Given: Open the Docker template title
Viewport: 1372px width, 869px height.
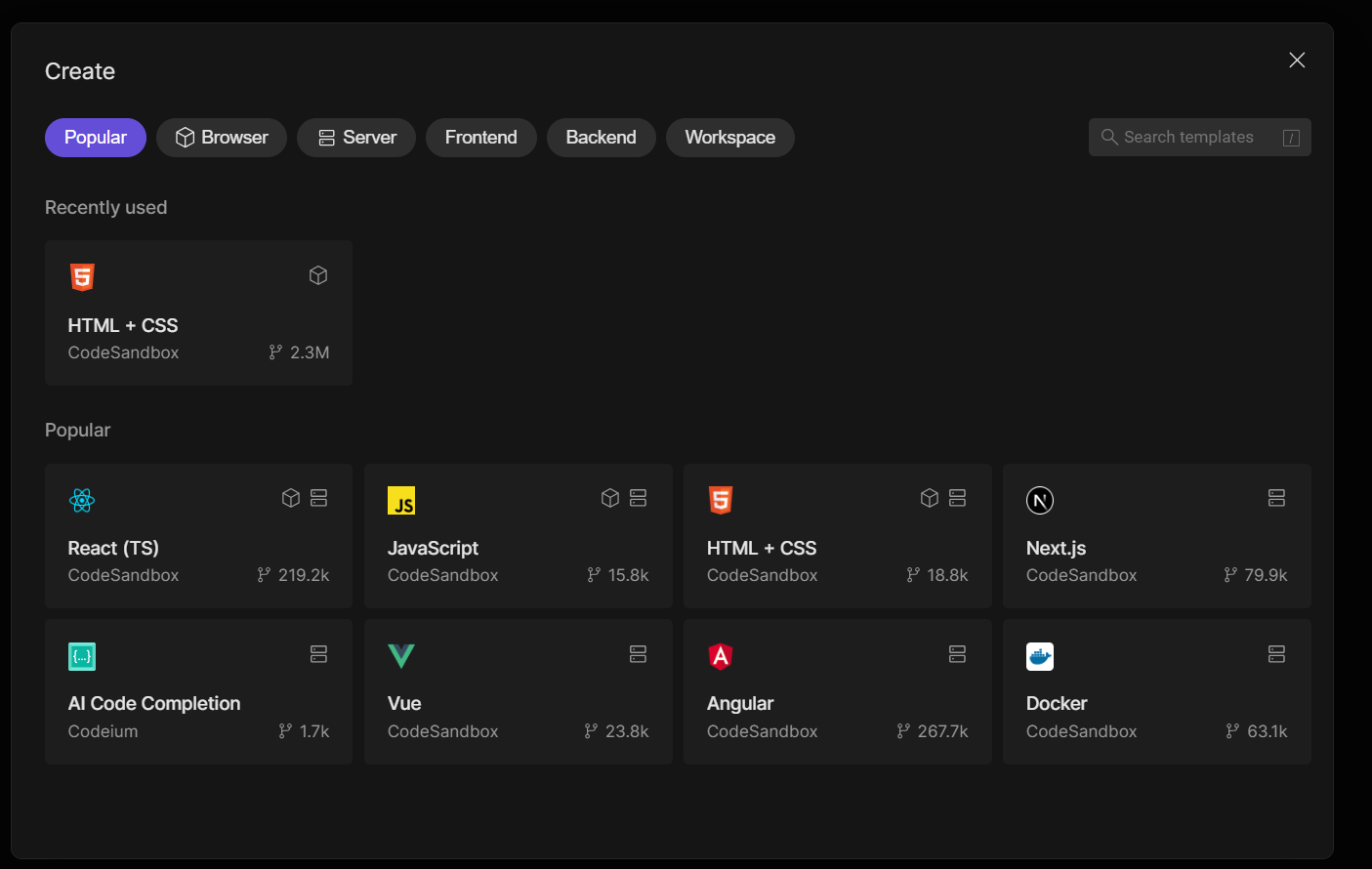Looking at the screenshot, I should [1057, 704].
